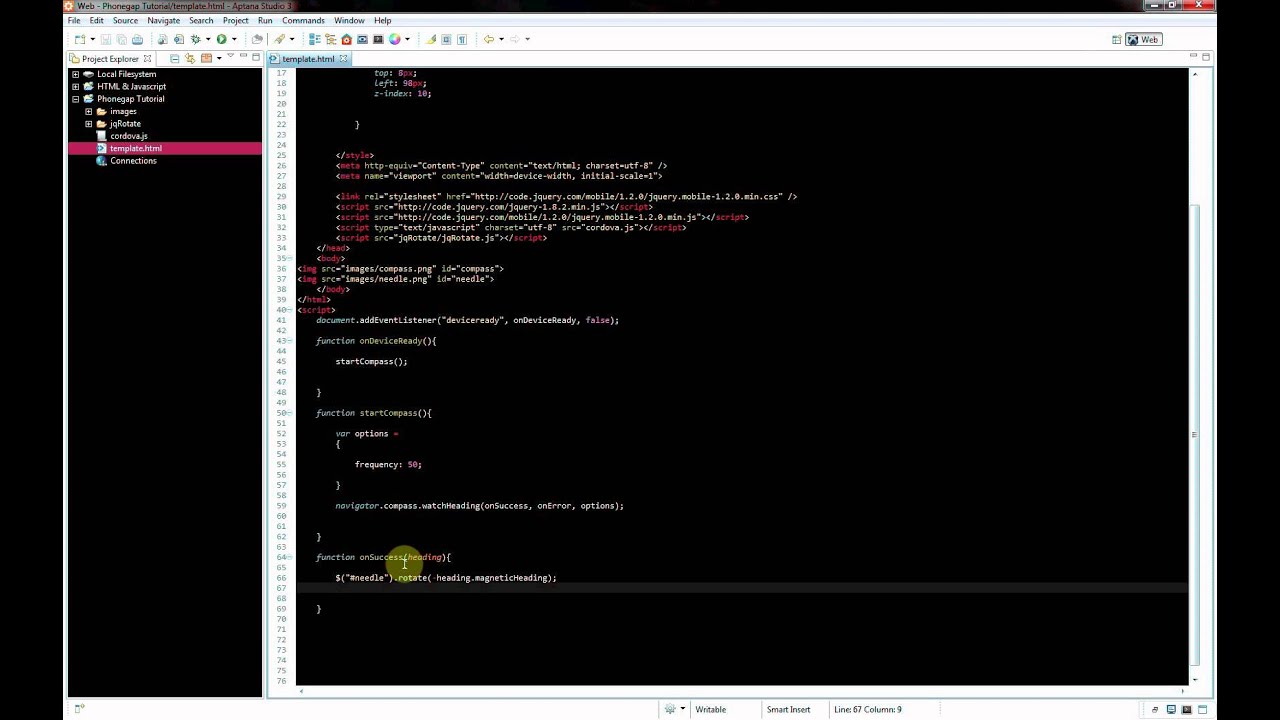This screenshot has width=1280, height=720.
Task: Click the green Run icon
Action: pos(221,39)
